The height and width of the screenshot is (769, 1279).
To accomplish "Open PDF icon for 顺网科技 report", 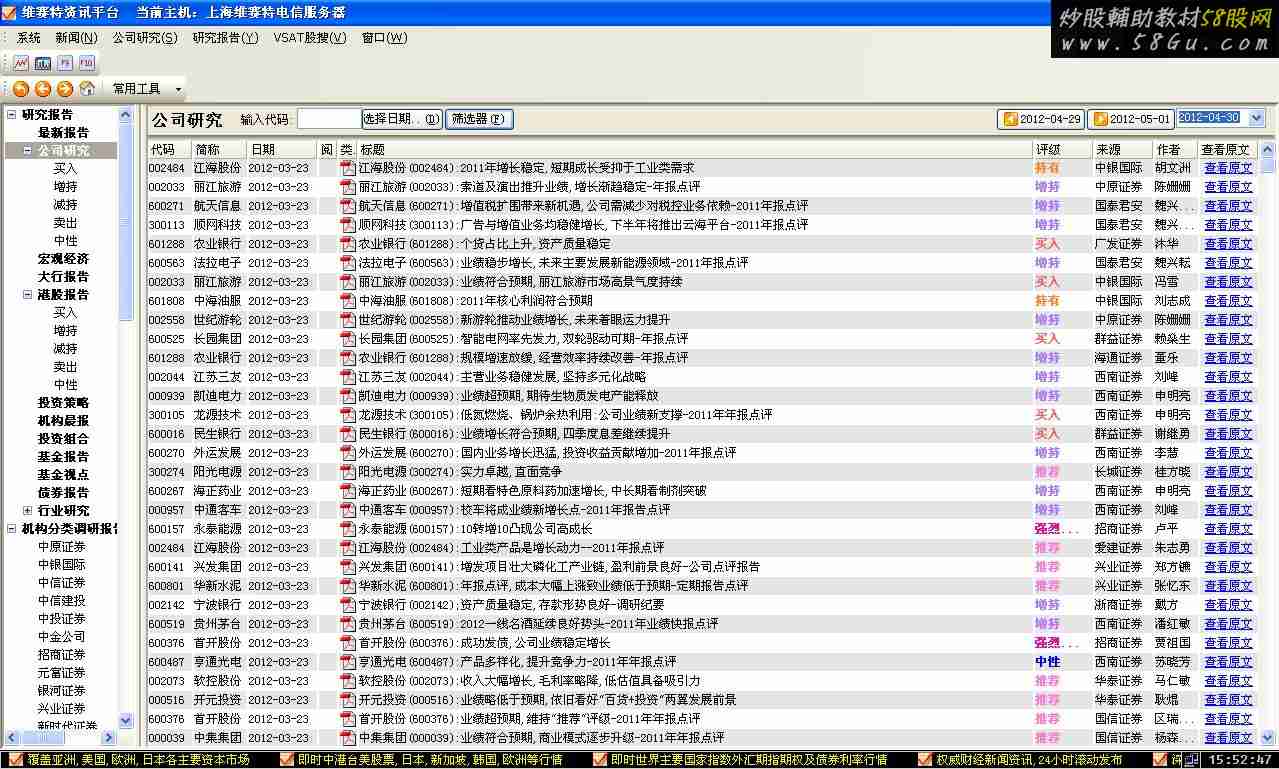I will pos(348,225).
